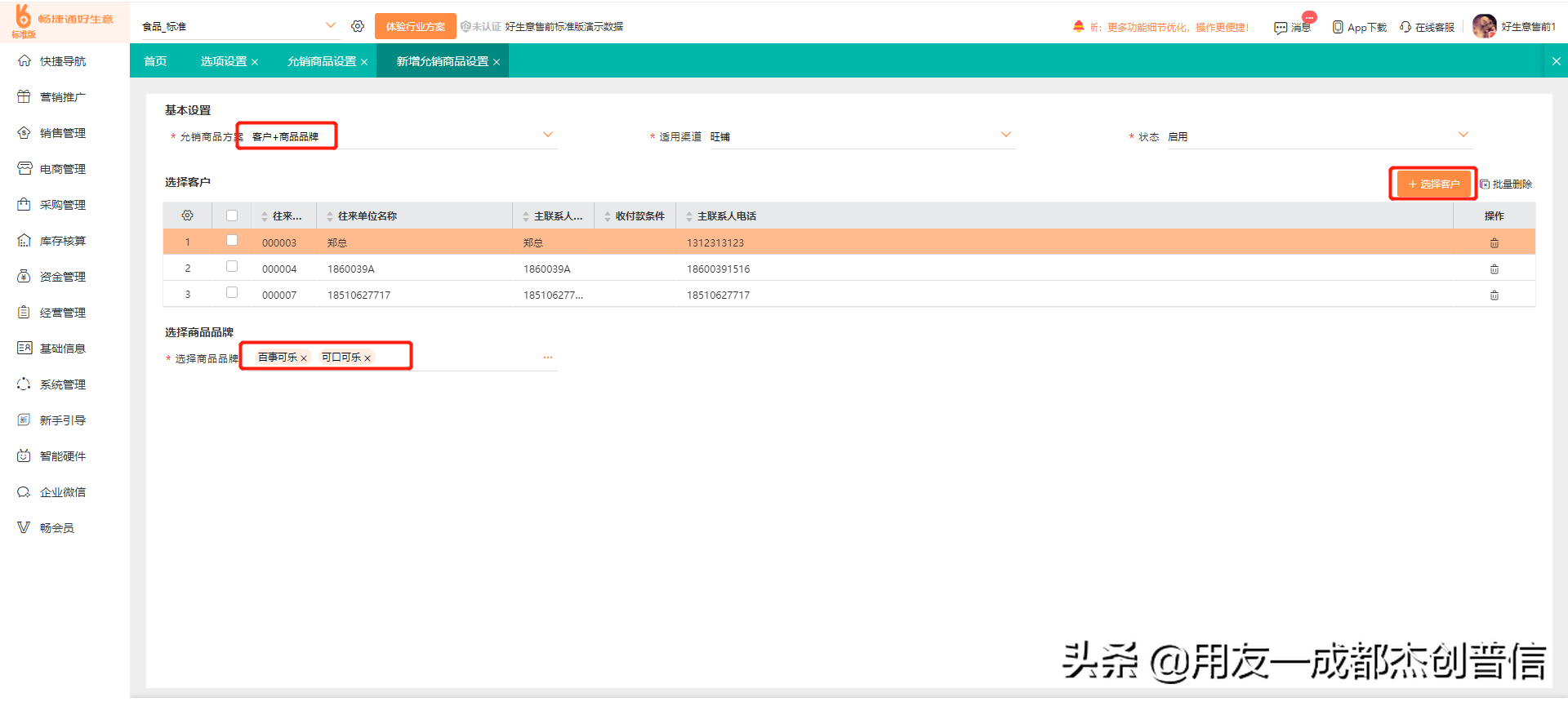Viewport: 1568px width, 702px height.
Task: Remove the 百事可乐 brand tag
Action: pos(304,358)
